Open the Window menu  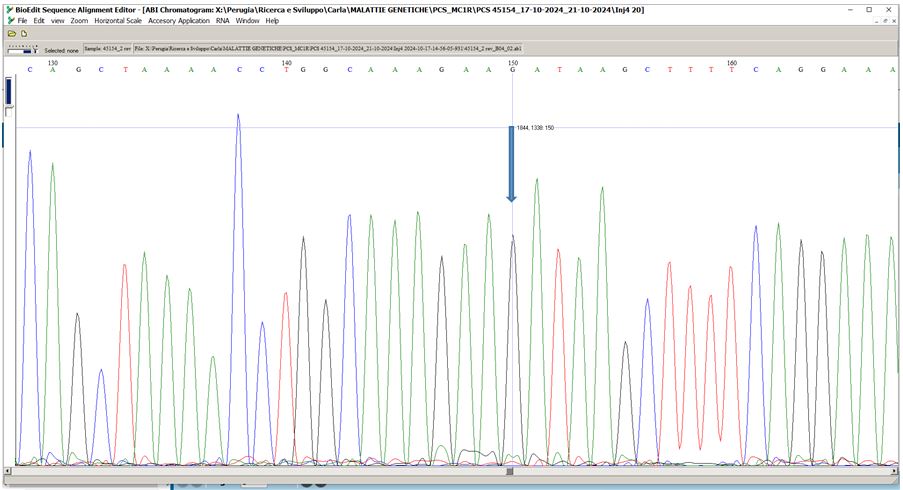pyautogui.click(x=247, y=20)
